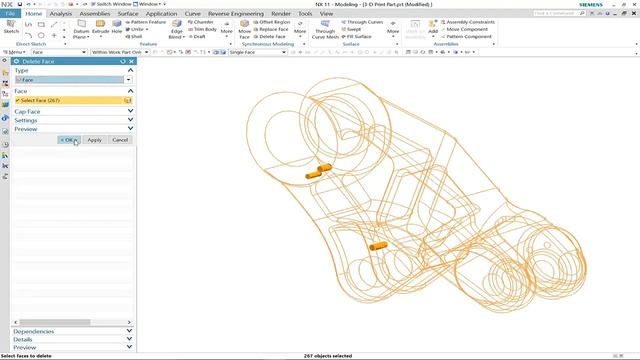Screen dimensions: 640x360
Task: Open Assembly Constraints
Action: 467,22
